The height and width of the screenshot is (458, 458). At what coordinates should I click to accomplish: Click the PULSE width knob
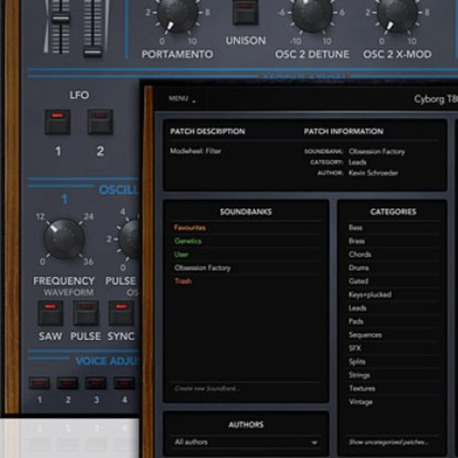tap(130, 239)
